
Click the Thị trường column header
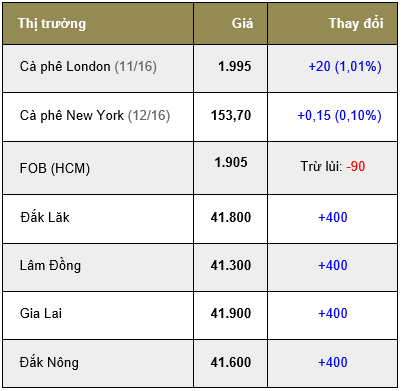pos(52,24)
